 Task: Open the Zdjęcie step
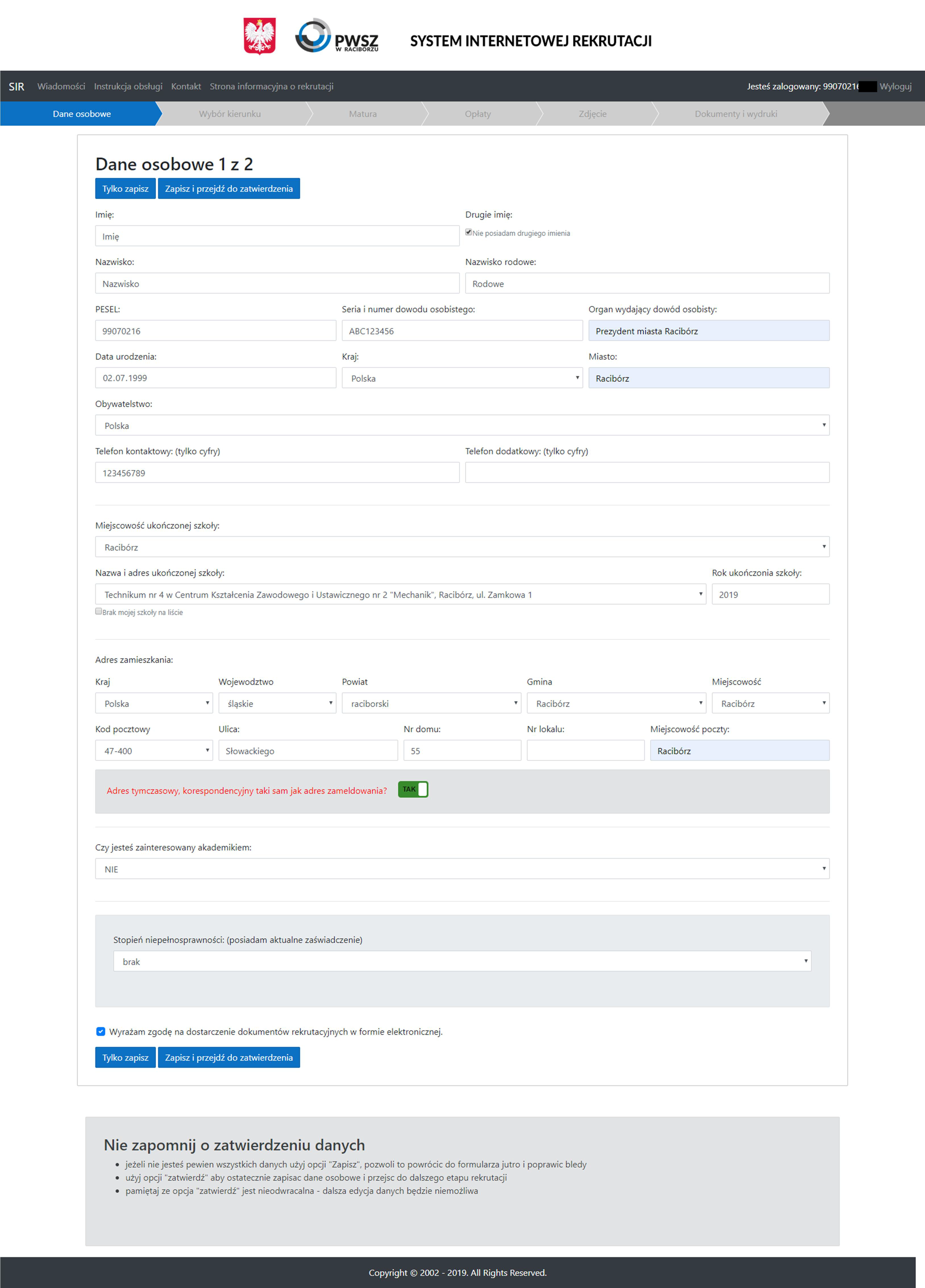coord(593,114)
